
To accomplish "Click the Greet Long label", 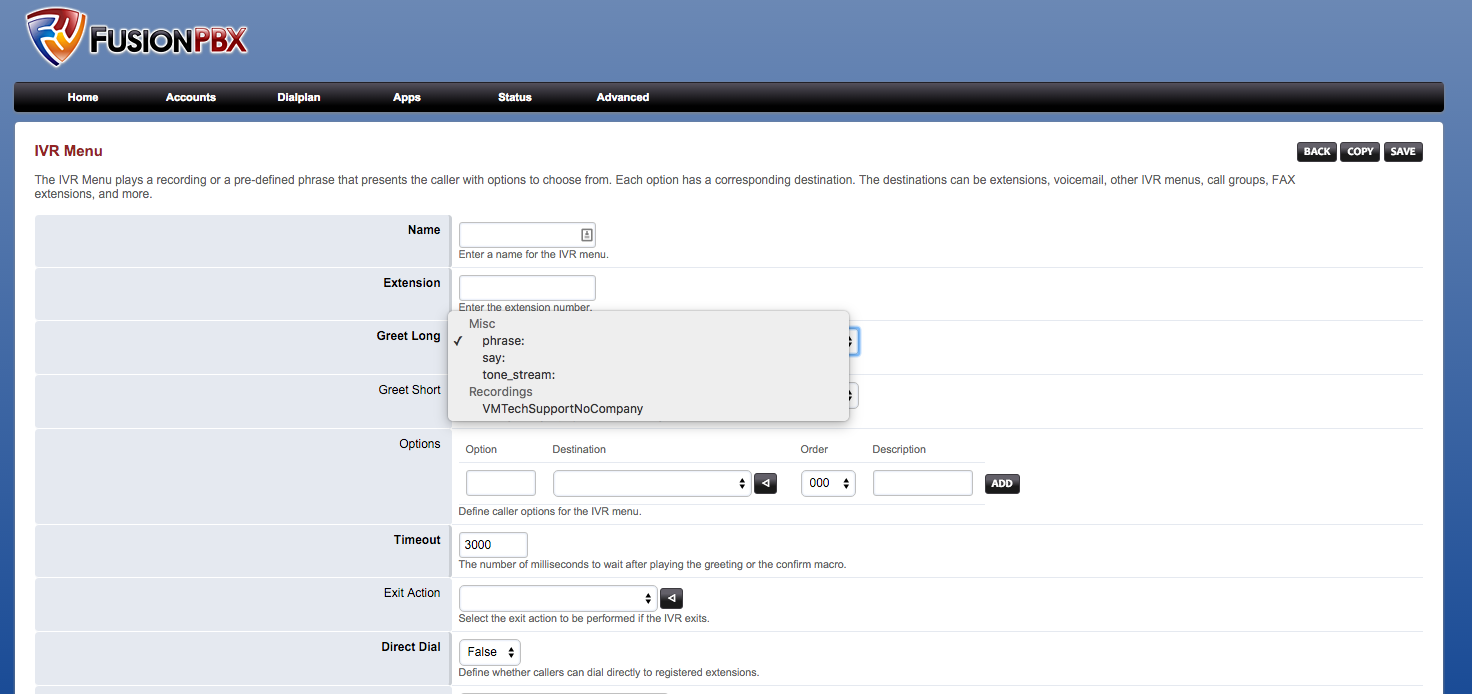I will 408,336.
